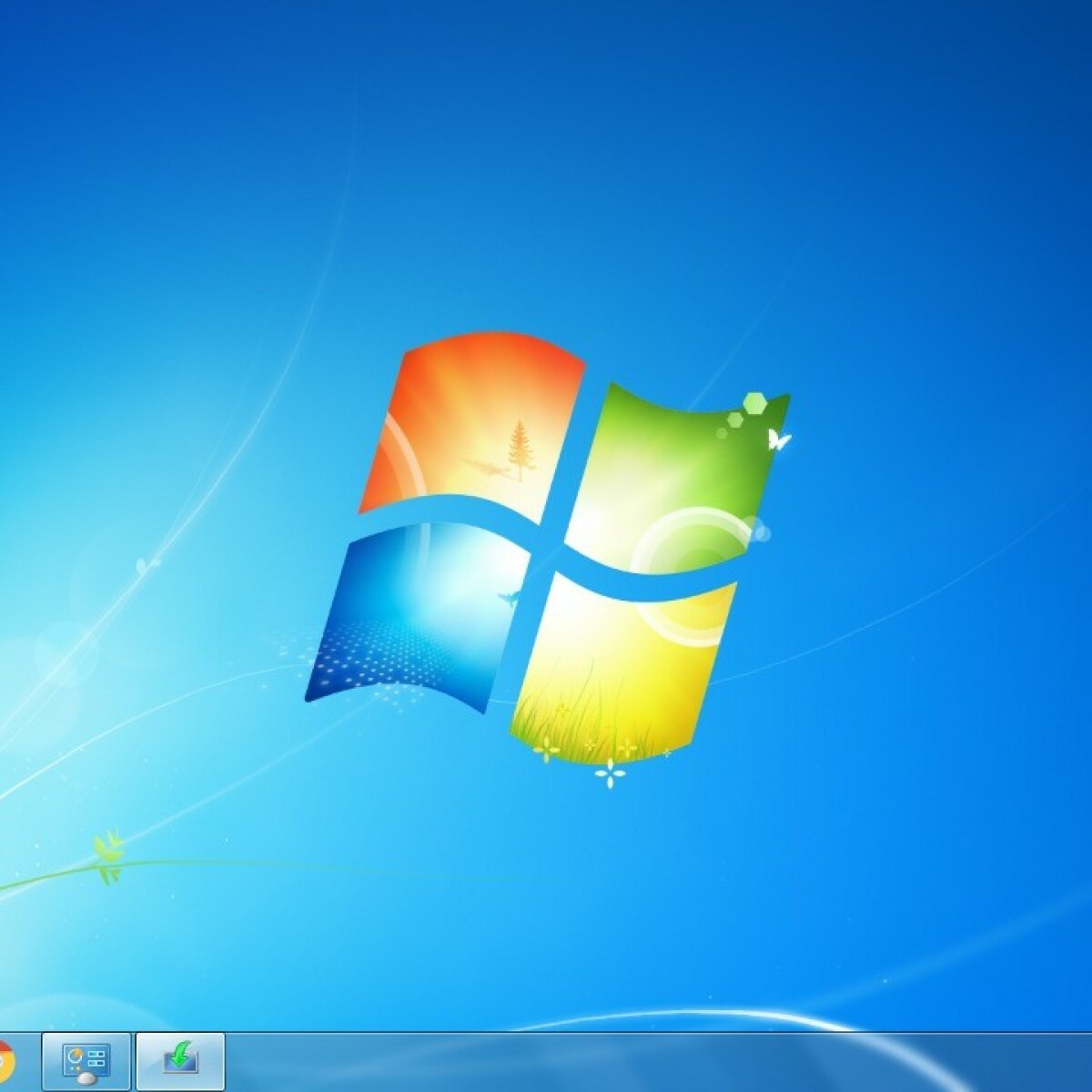The height and width of the screenshot is (1092, 1092).
Task: Click the green hexagon near the logo
Action: [x=754, y=402]
